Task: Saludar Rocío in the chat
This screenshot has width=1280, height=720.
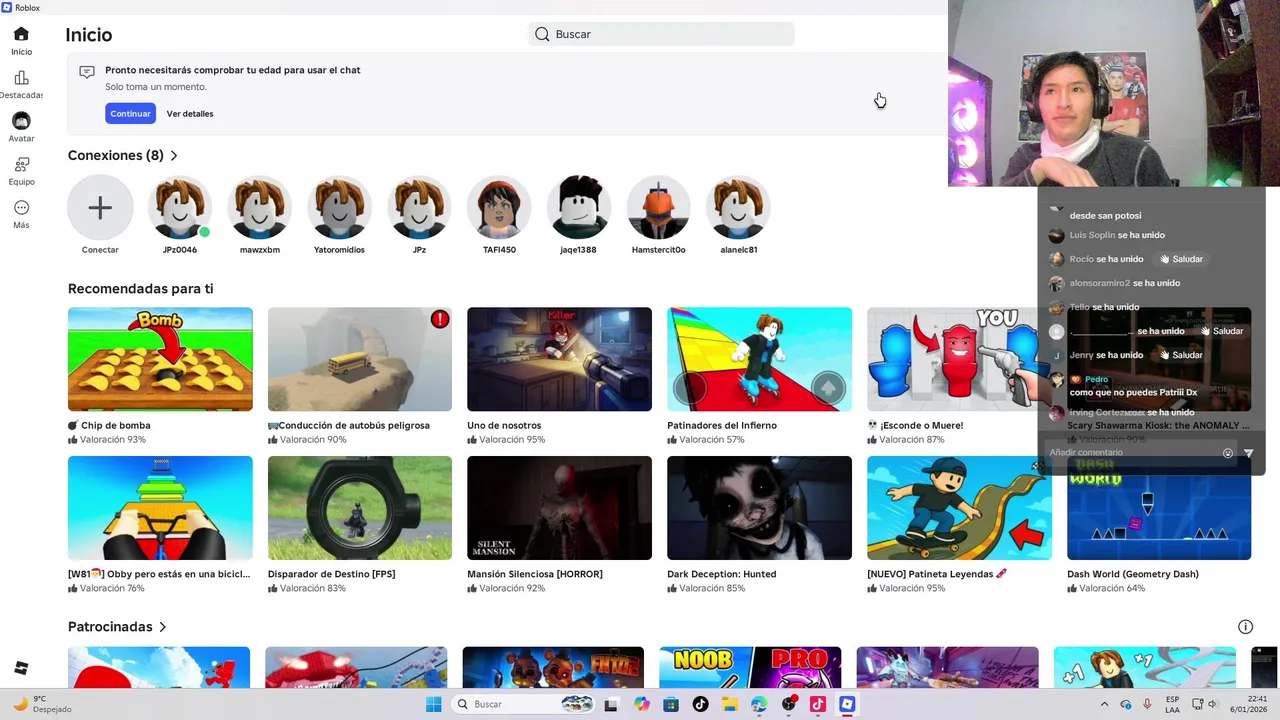Action: click(1181, 259)
